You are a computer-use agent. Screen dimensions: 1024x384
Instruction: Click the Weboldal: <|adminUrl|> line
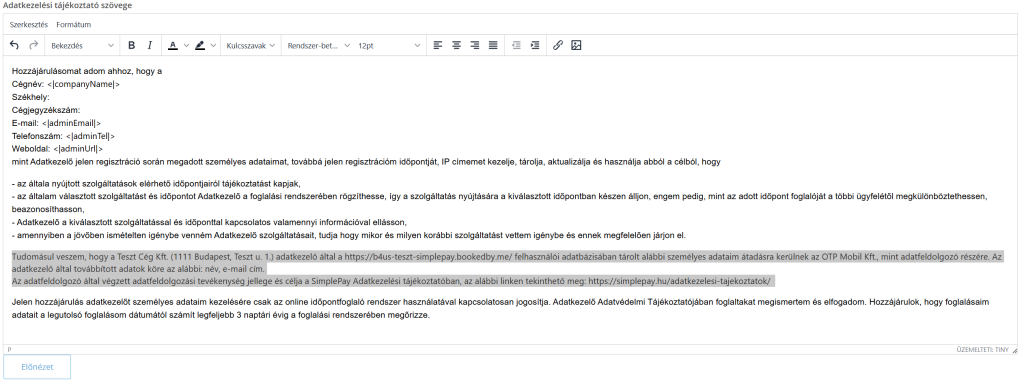[x=57, y=150]
